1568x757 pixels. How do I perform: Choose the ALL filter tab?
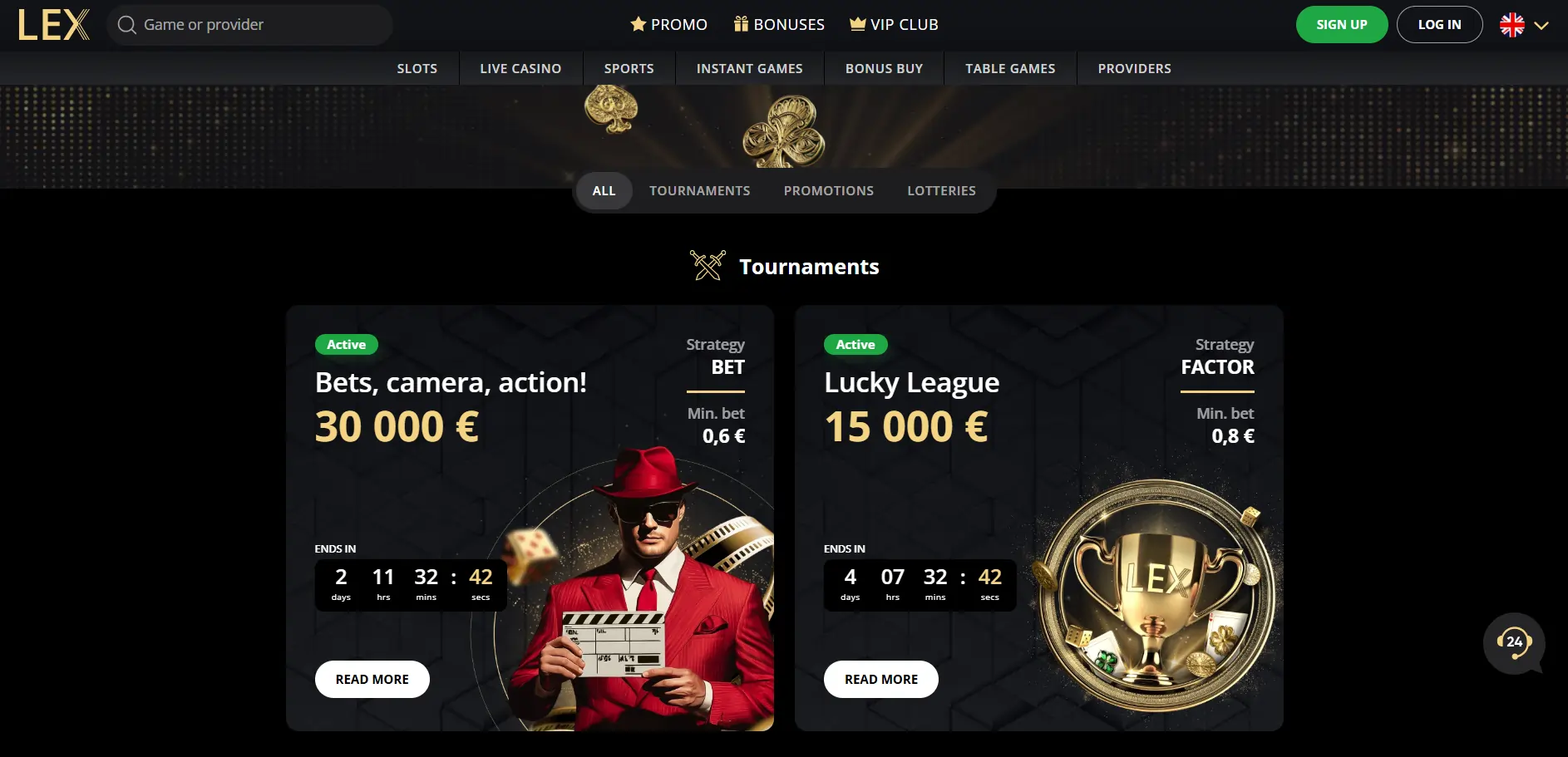pos(604,191)
